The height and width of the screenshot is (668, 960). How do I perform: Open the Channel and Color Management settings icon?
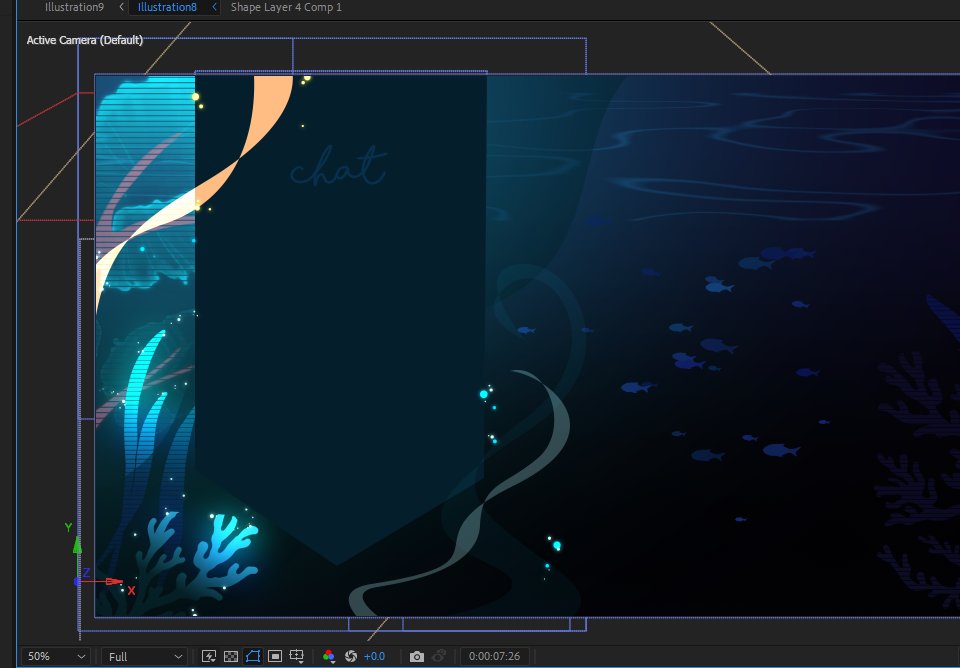[330, 656]
